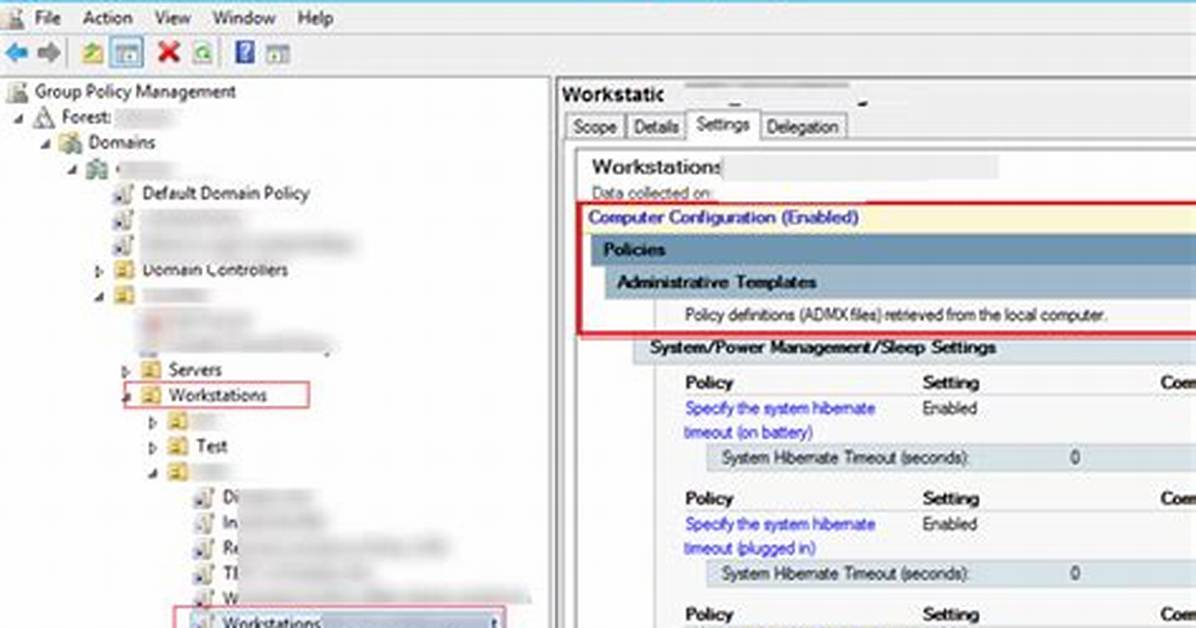
Task: Click the 'Data collected on' text
Action: (x=652, y=193)
